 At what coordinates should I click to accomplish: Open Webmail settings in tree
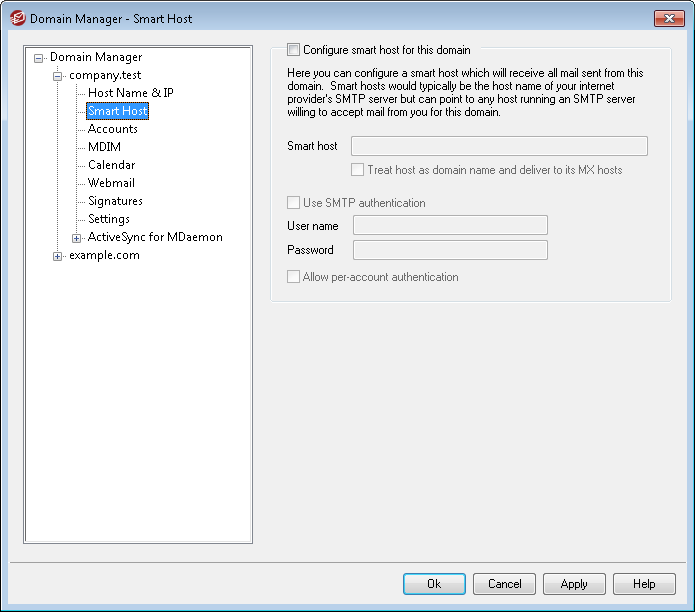(x=111, y=183)
